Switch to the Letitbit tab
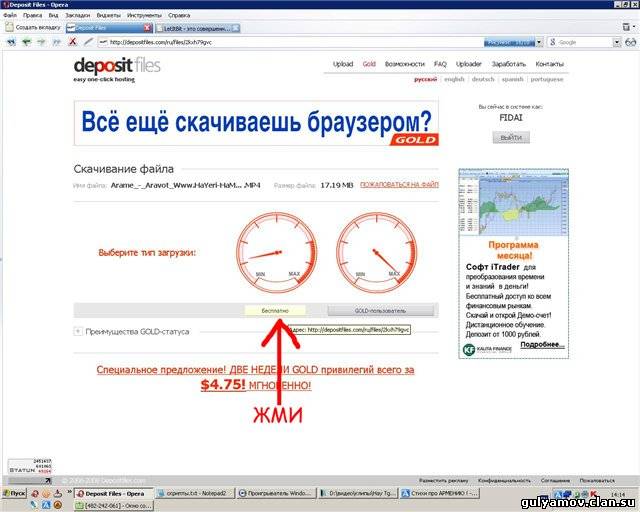The height and width of the screenshot is (512, 640). tap(192, 28)
